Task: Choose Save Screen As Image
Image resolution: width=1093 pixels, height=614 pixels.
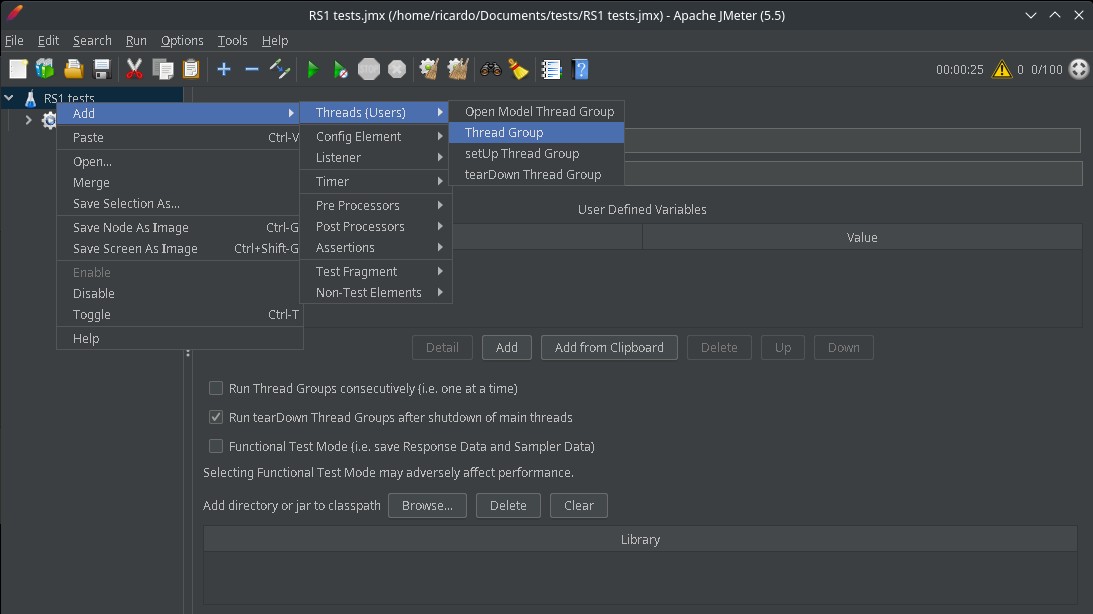Action: tap(180, 249)
